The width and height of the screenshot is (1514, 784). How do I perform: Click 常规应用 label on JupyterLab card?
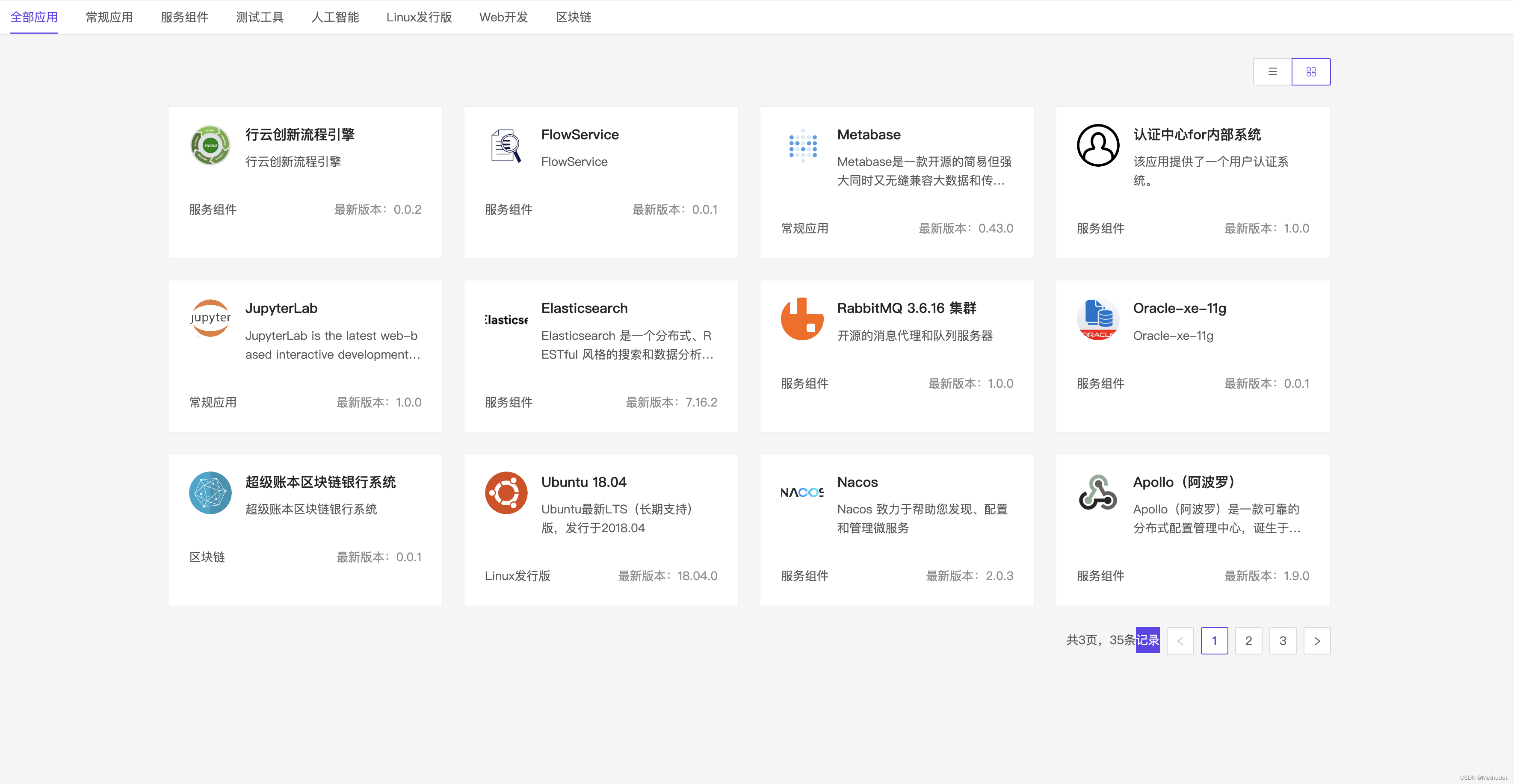pyautogui.click(x=213, y=402)
